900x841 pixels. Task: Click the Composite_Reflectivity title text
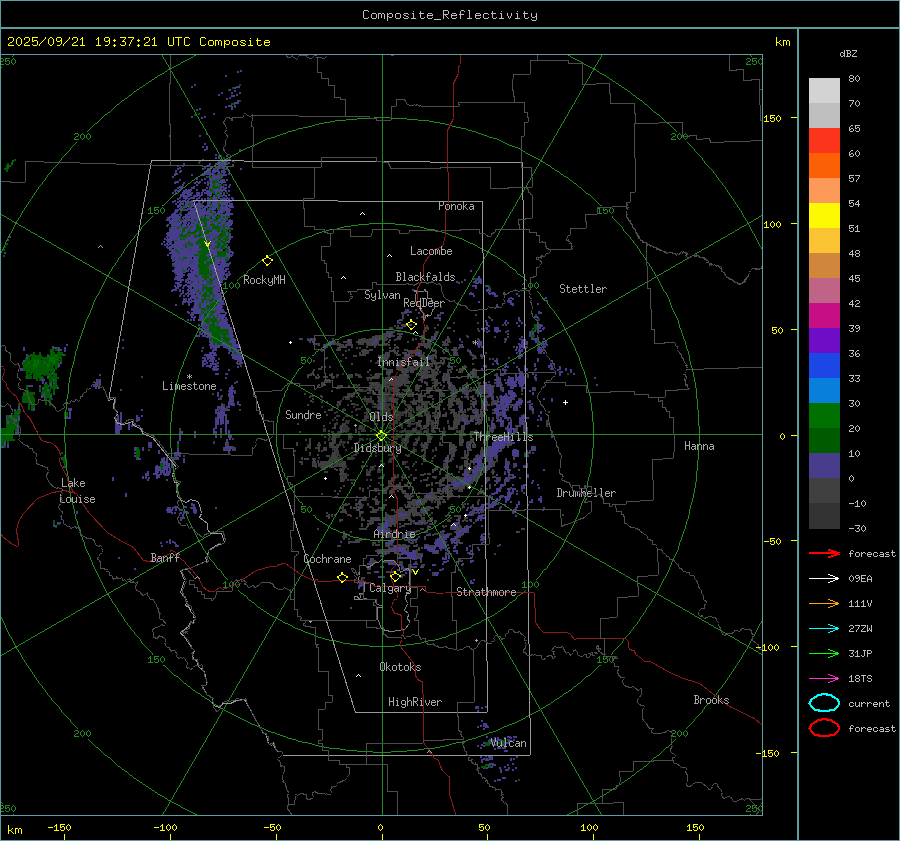click(449, 15)
